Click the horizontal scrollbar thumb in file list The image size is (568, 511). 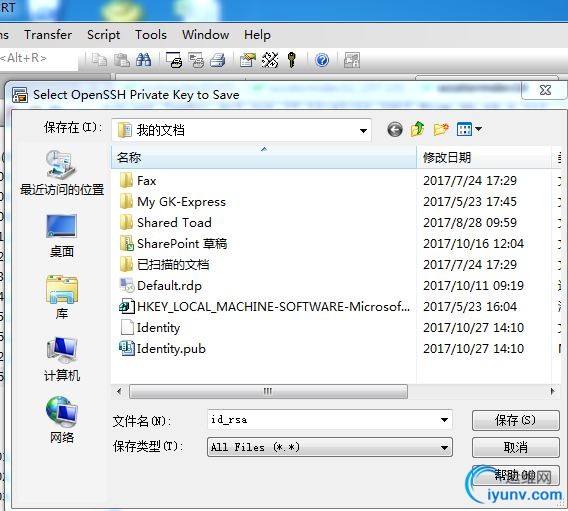tap(268, 391)
